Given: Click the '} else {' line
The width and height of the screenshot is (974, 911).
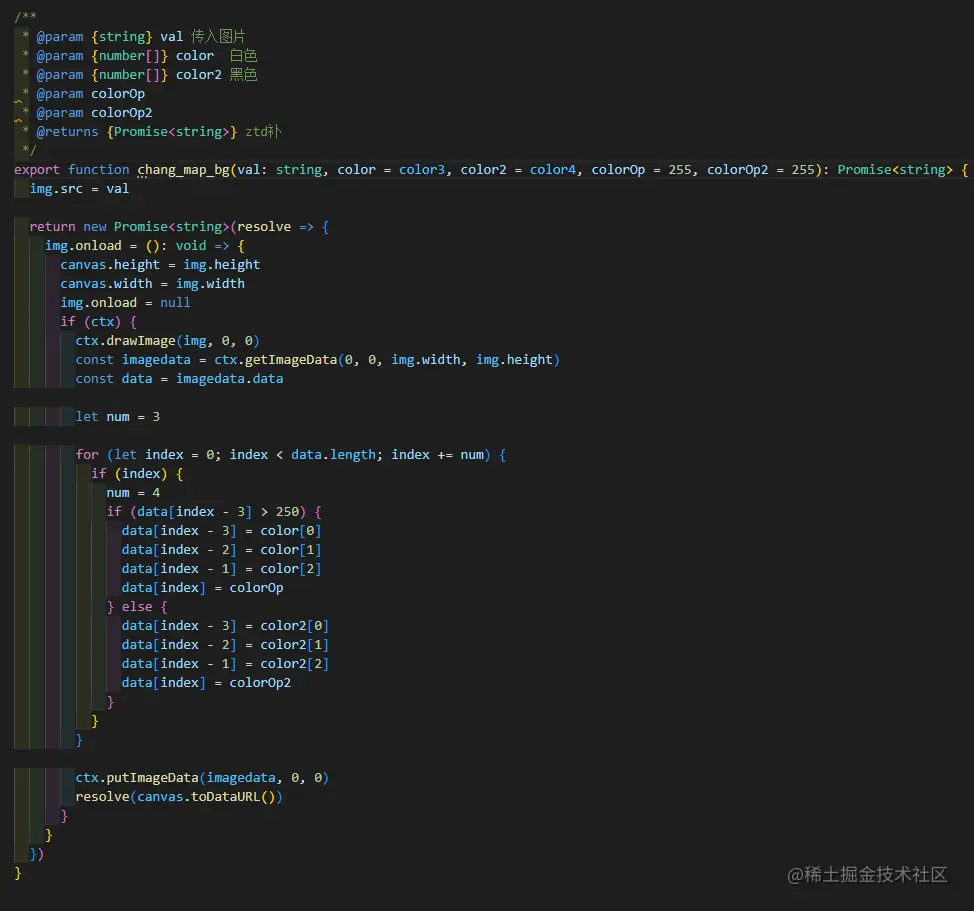Looking at the screenshot, I should click(137, 607).
